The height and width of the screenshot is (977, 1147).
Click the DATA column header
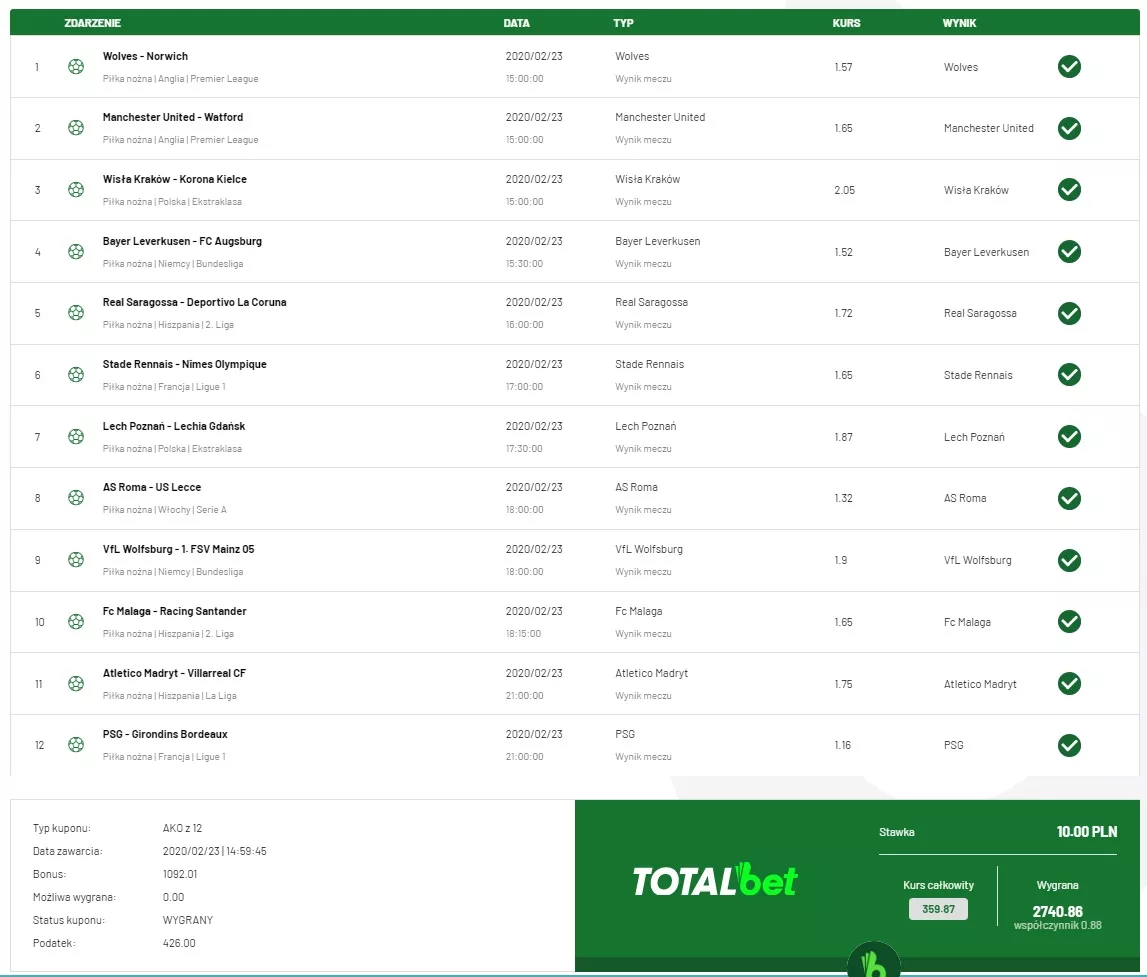coord(517,23)
